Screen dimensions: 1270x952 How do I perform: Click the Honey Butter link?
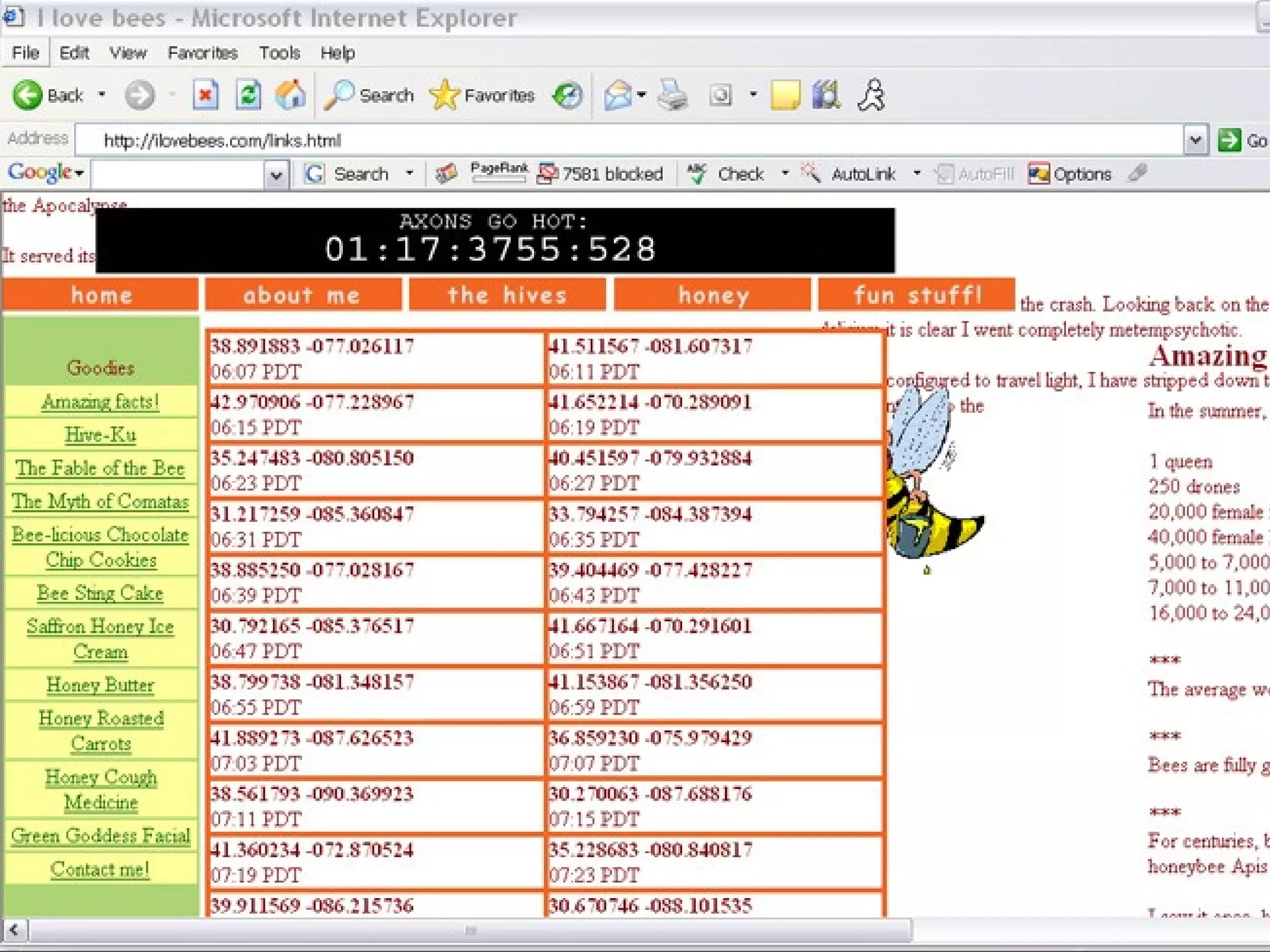[x=100, y=685]
